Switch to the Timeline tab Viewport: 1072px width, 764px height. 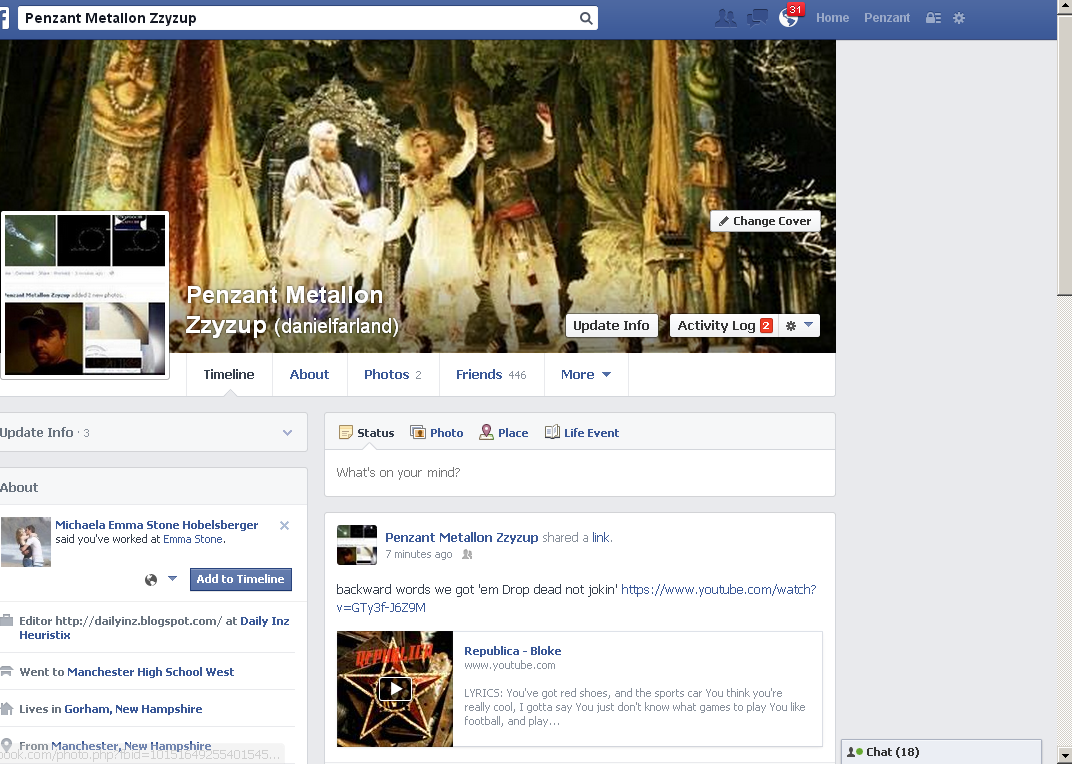[x=229, y=374]
